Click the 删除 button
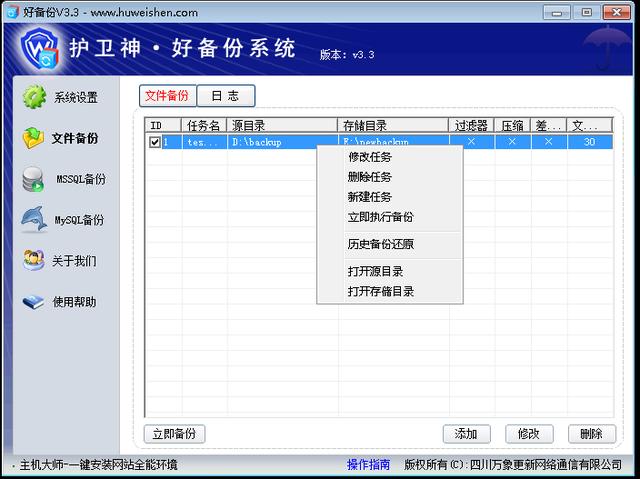Screen dimensions: 640x479 [x=591, y=434]
